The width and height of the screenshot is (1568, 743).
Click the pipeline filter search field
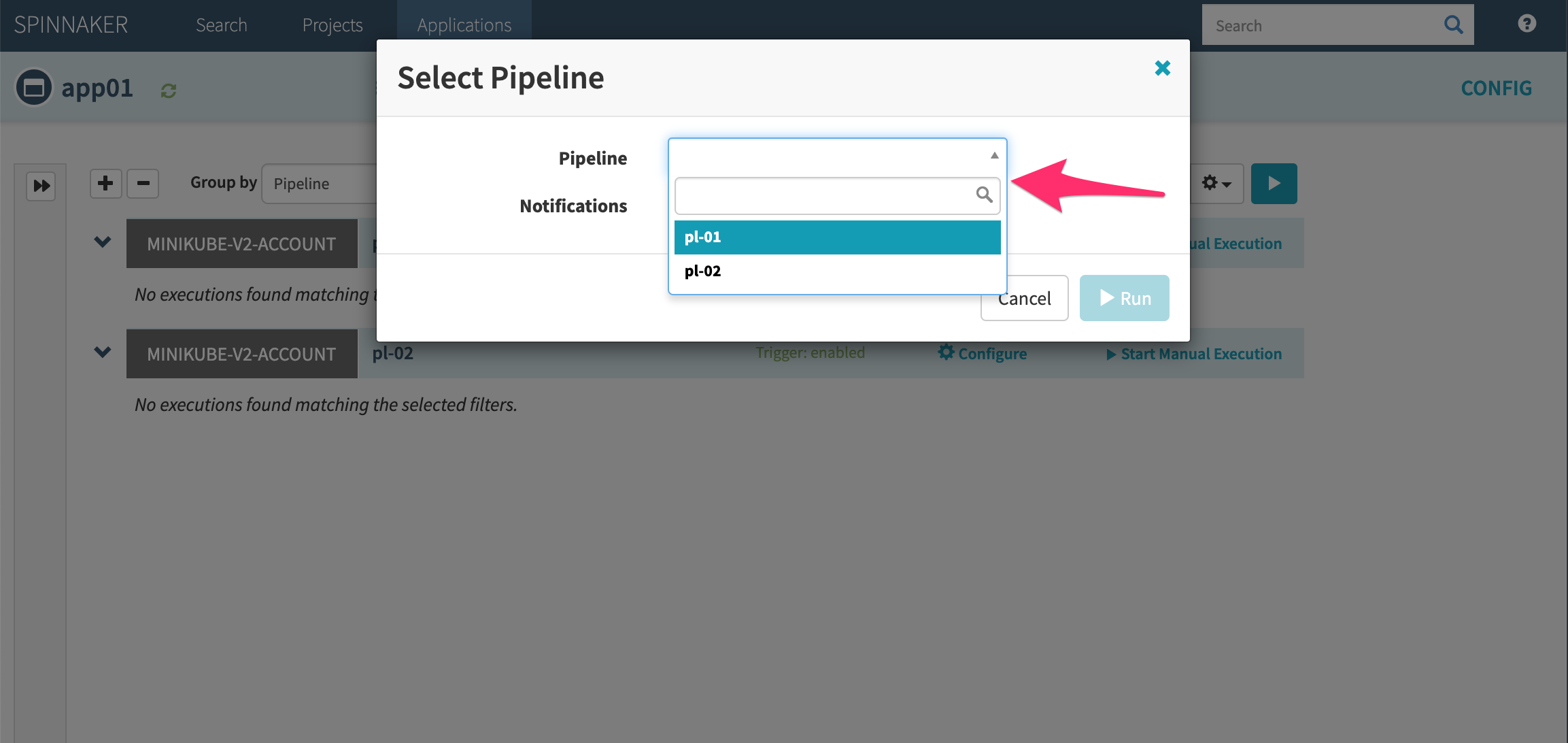(826, 196)
